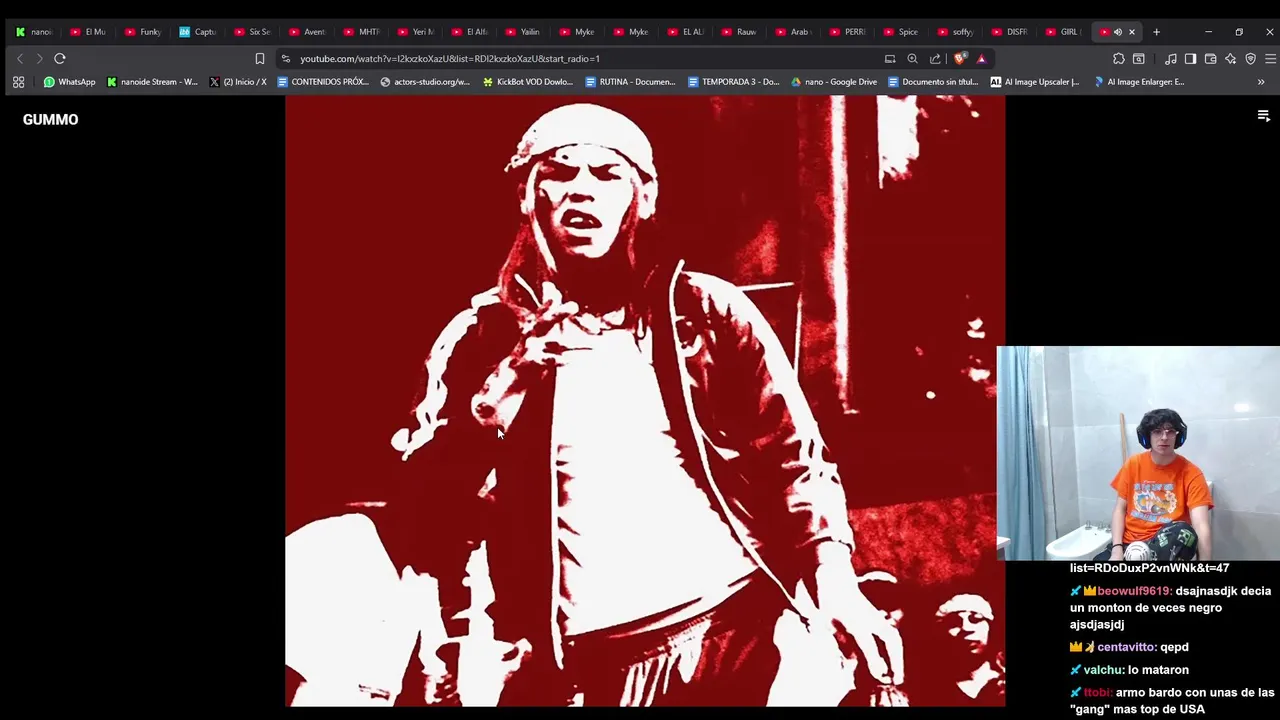Open the Brave VPN shield icon
The height and width of the screenshot is (720, 1280).
pyautogui.click(x=1250, y=58)
